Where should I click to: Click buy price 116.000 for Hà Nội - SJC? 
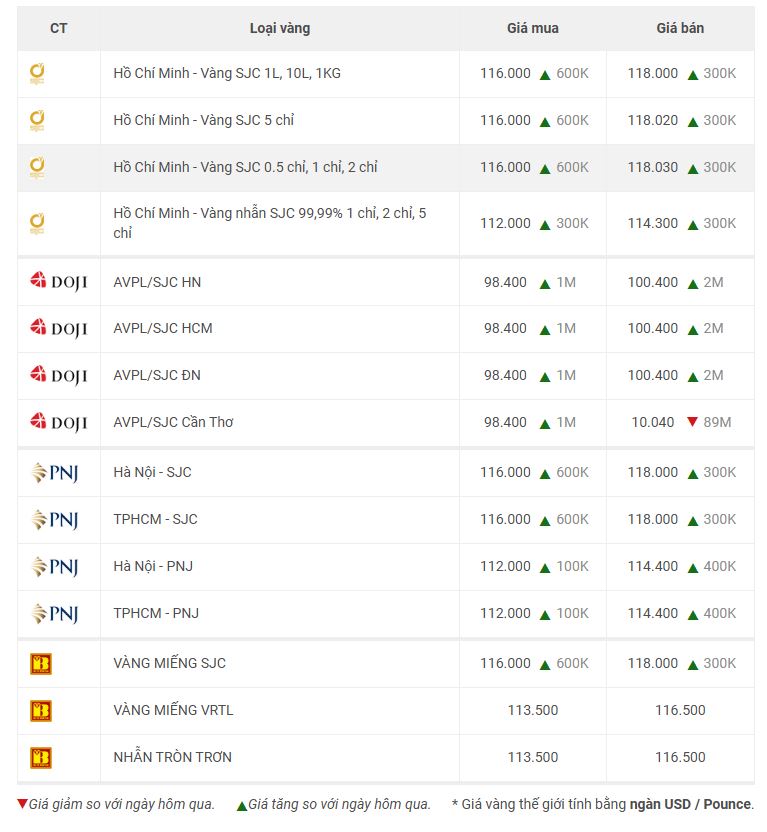point(505,472)
